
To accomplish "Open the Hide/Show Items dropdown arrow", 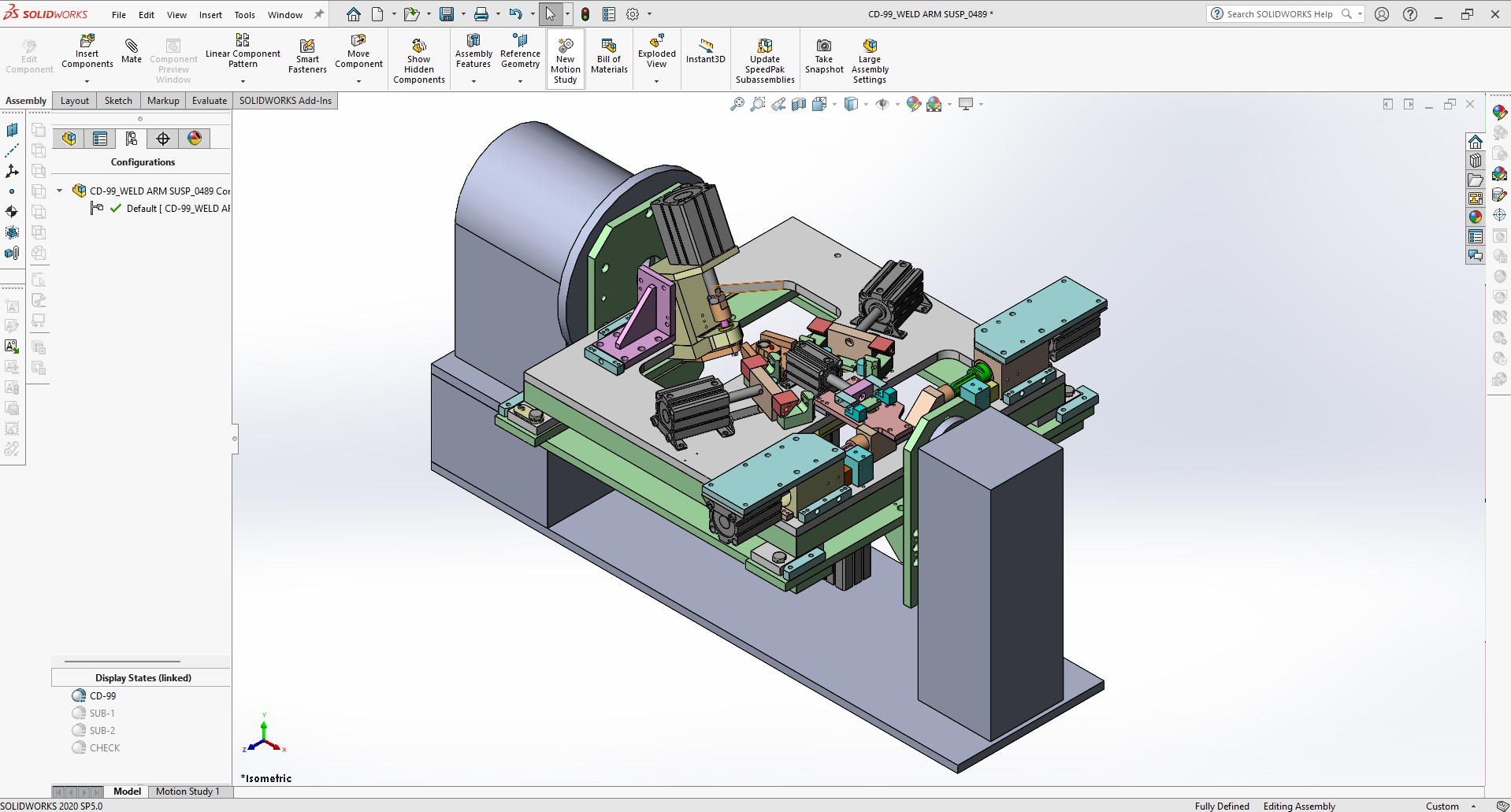I will click(x=897, y=104).
